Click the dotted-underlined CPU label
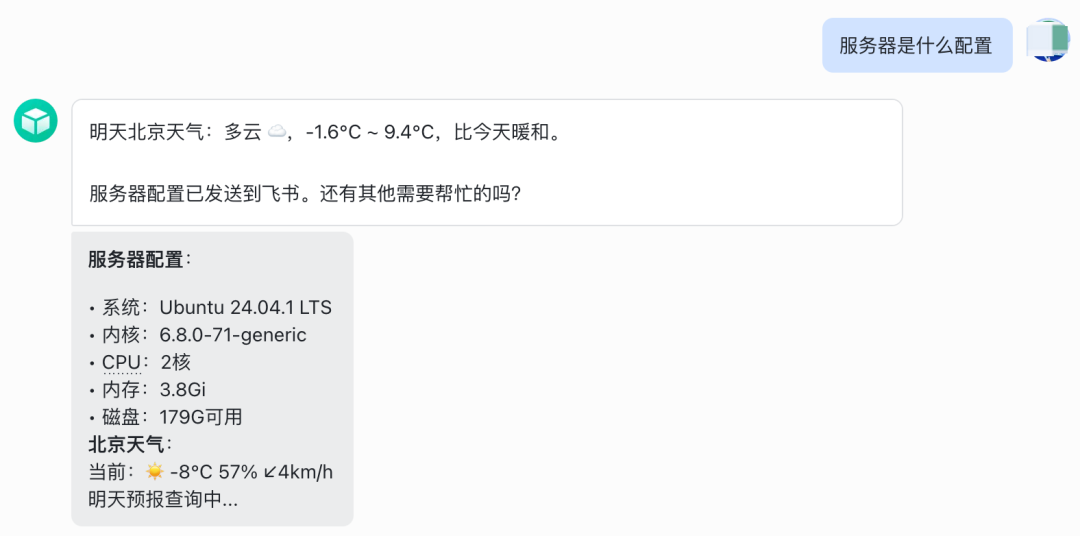1080x536 pixels. 122,362
